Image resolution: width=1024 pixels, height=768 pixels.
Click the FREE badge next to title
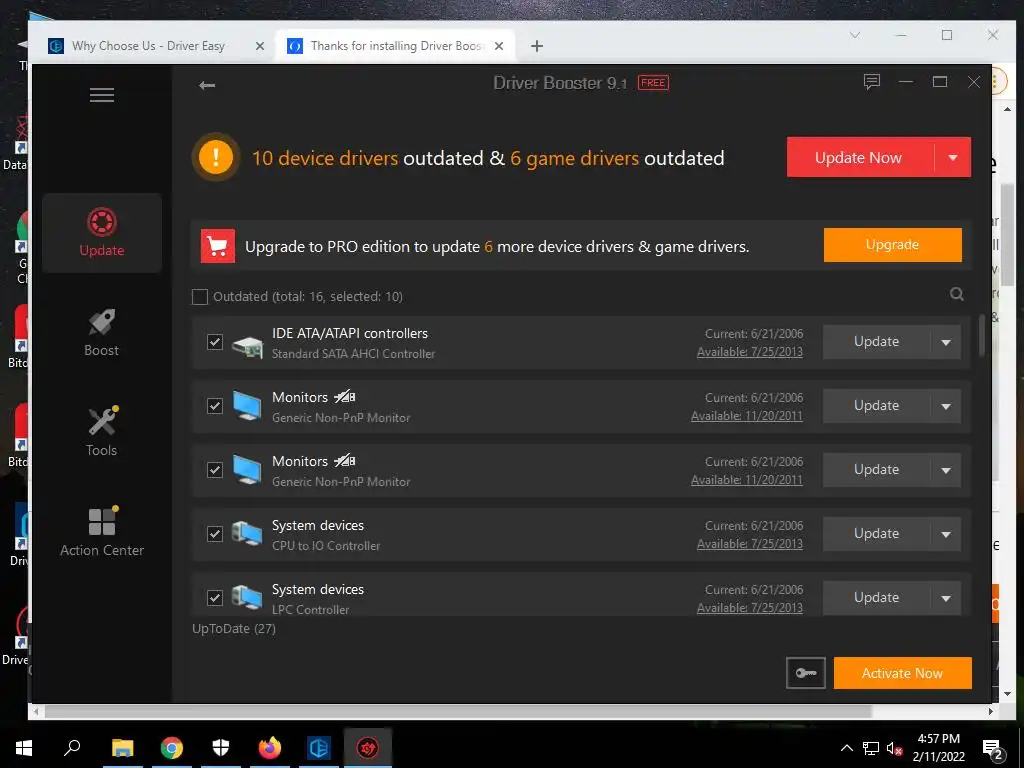pos(653,83)
